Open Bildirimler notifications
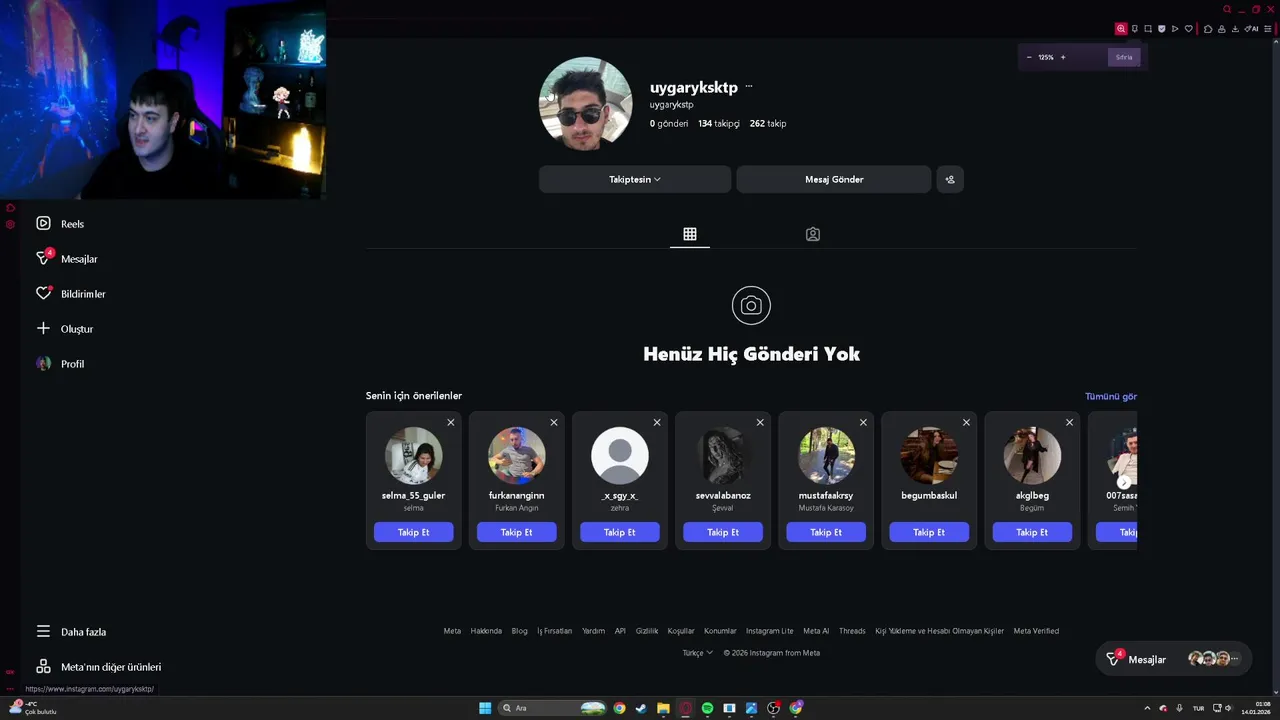 [71, 294]
